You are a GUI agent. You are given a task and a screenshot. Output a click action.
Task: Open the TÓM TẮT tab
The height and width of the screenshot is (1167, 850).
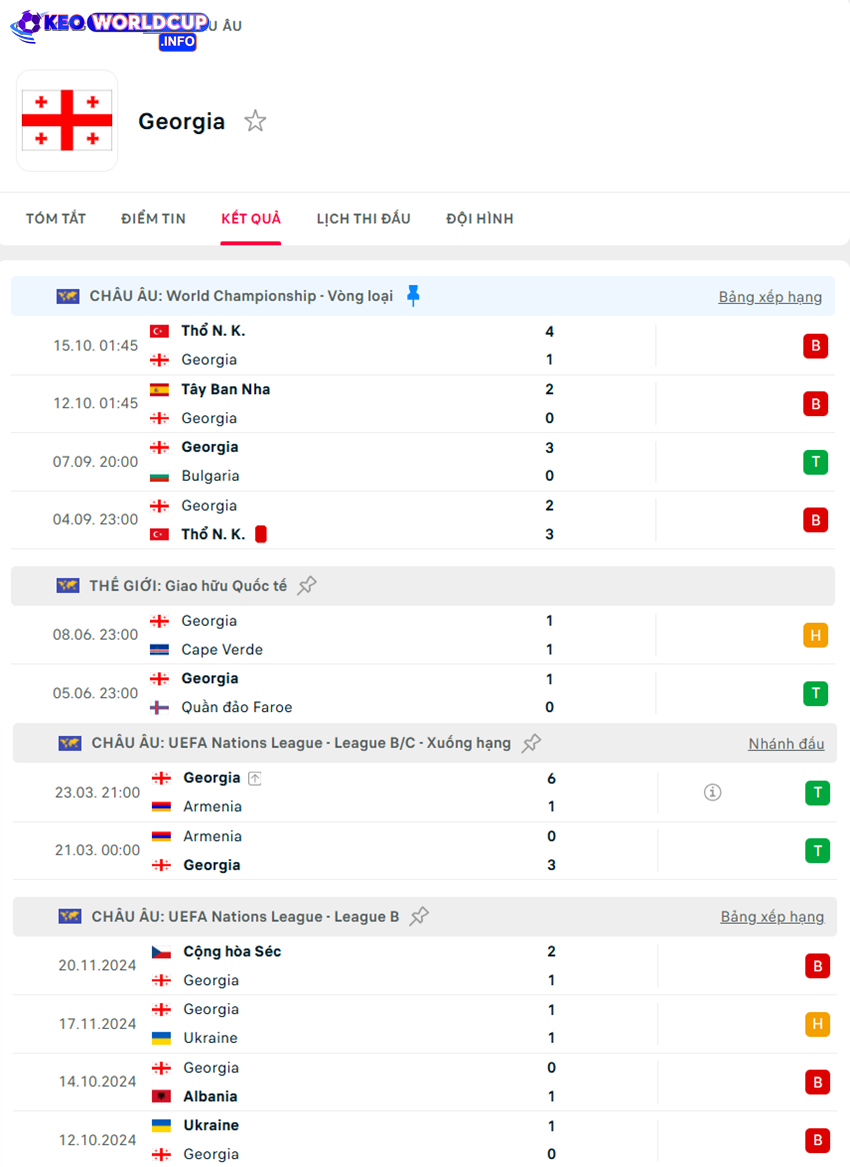pos(56,219)
